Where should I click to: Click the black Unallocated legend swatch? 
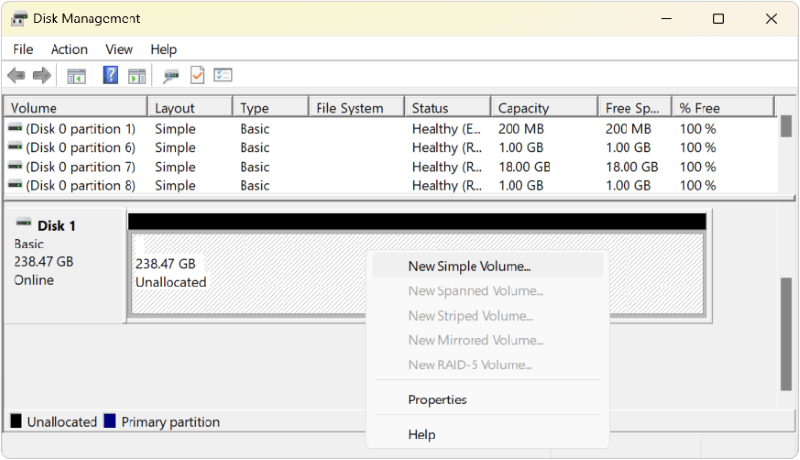pos(16,422)
